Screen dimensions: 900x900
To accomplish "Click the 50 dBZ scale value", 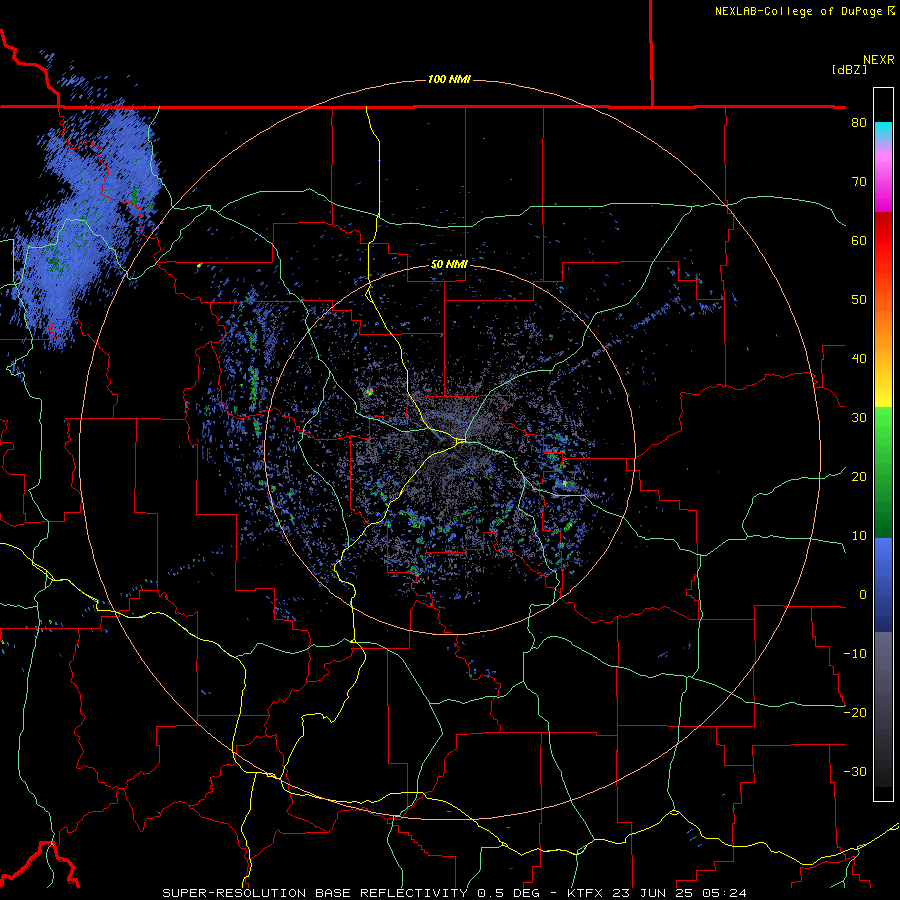I will (x=859, y=300).
